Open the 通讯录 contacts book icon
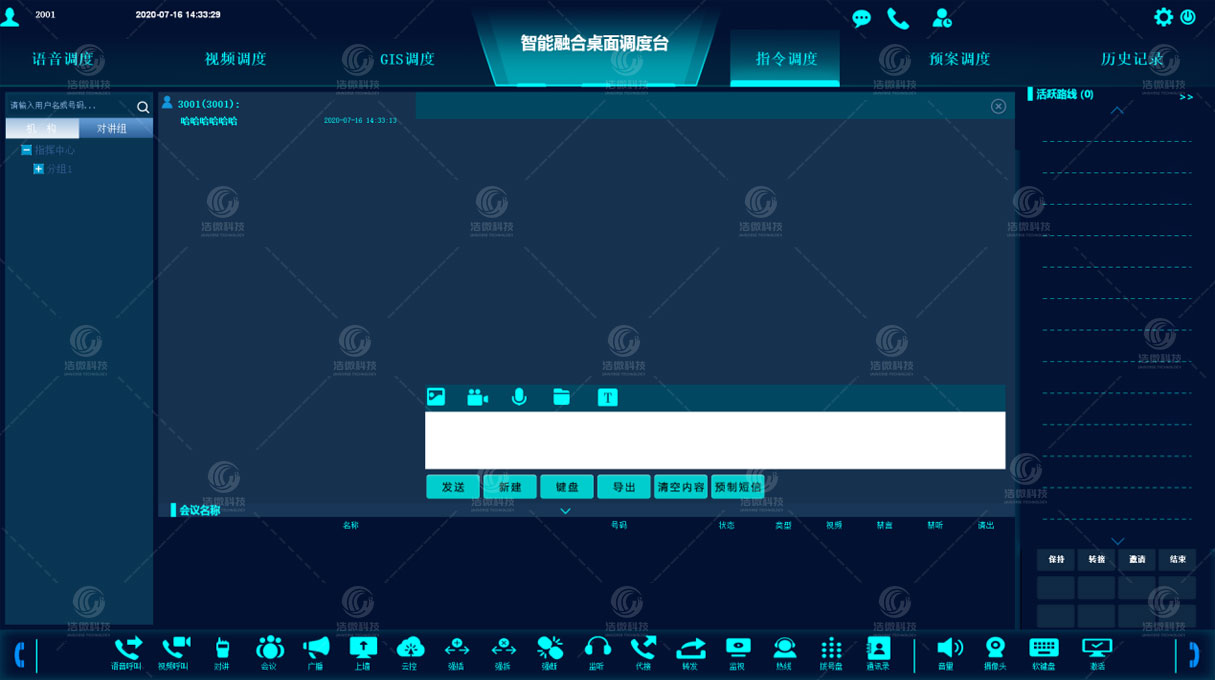Image resolution: width=1215 pixels, height=680 pixels. pyautogui.click(x=878, y=649)
